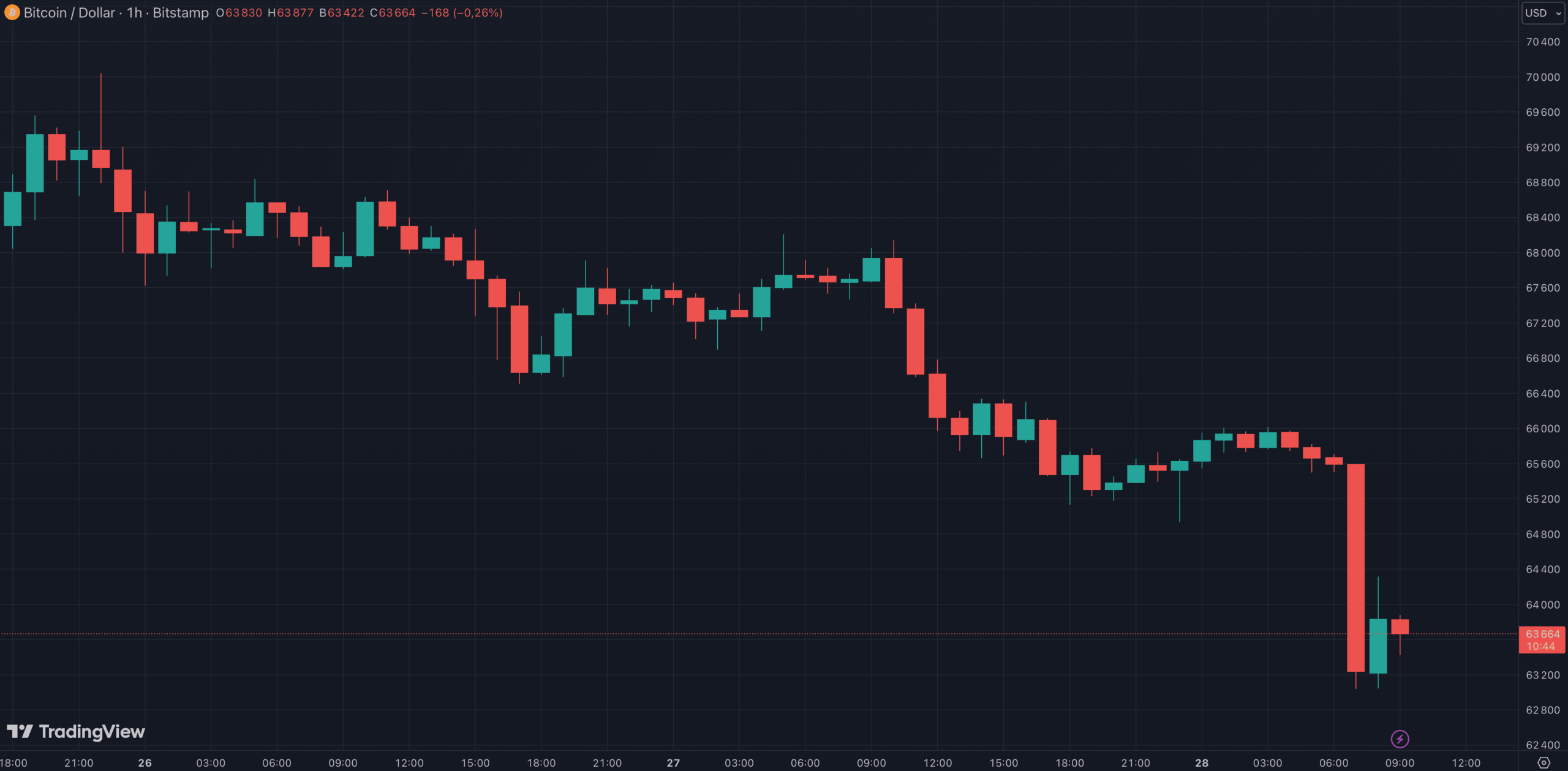Click the large red candle near 06:00 on 28
The height and width of the screenshot is (771, 1568).
[1355, 567]
